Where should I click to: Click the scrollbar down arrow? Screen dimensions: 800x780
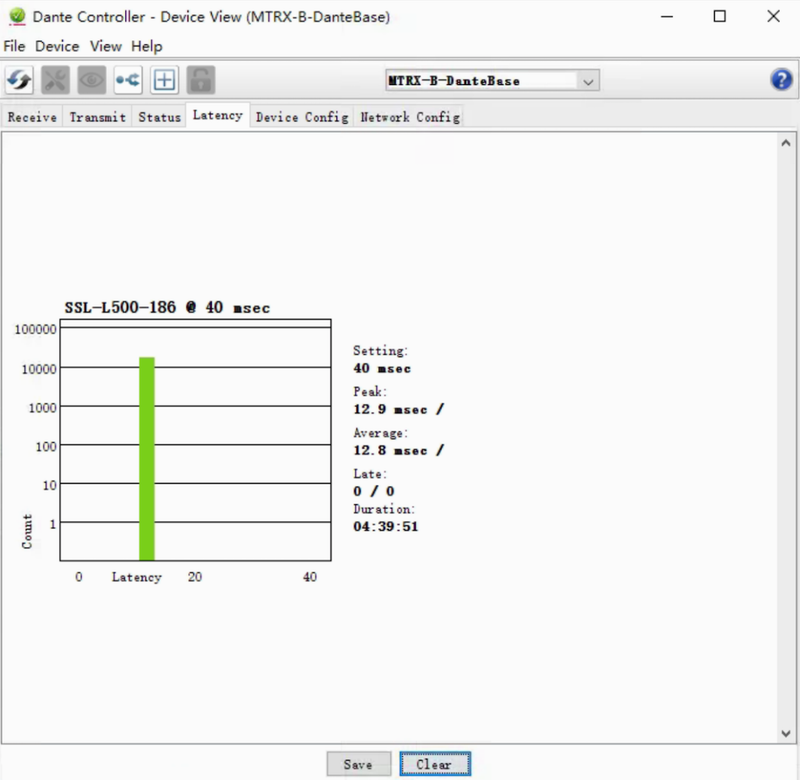click(786, 734)
